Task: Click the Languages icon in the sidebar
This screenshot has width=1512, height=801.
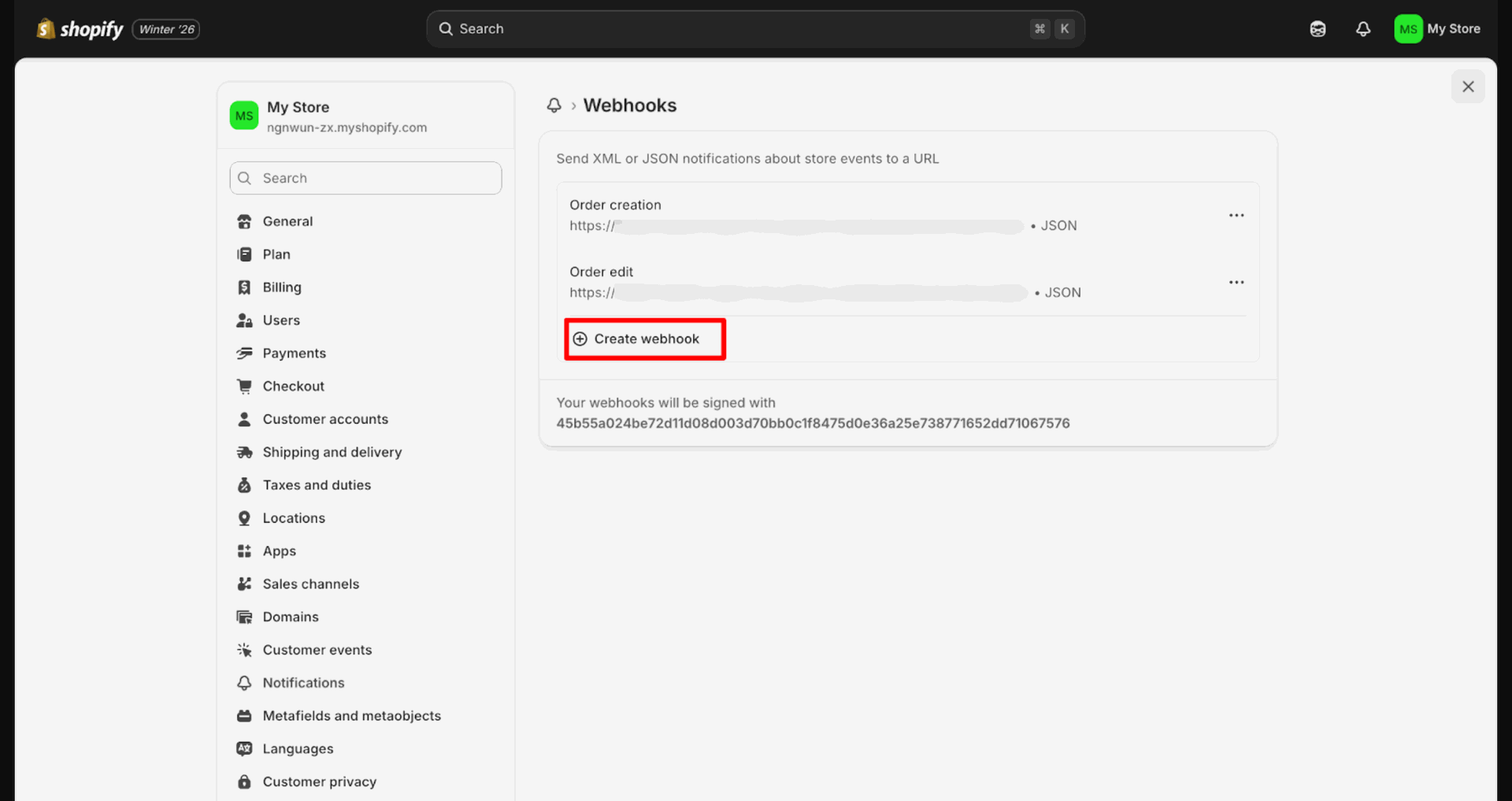Action: point(244,749)
